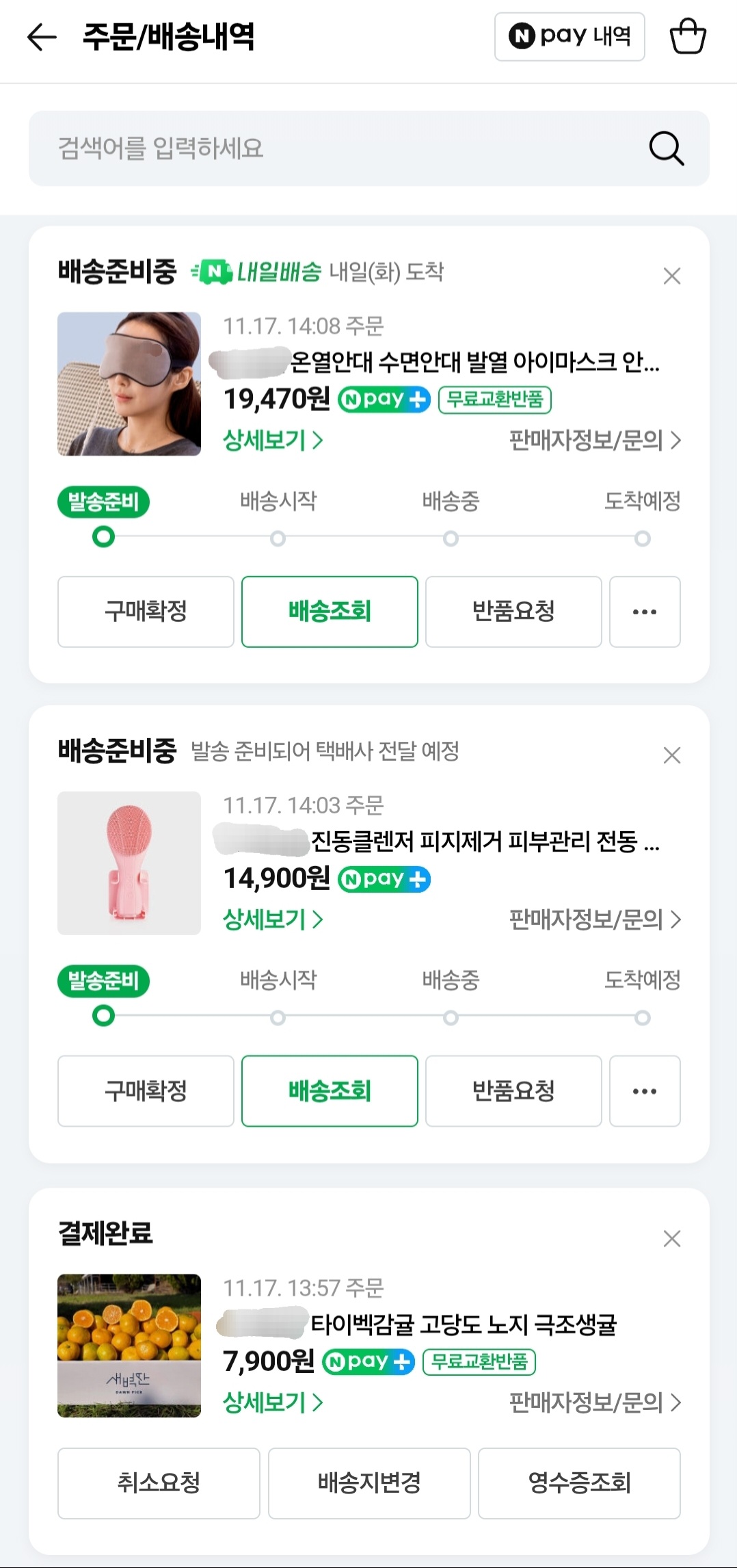This screenshot has width=737, height=1568.
Task: Expand 상세보기 for the eye mask order
Action: [273, 440]
